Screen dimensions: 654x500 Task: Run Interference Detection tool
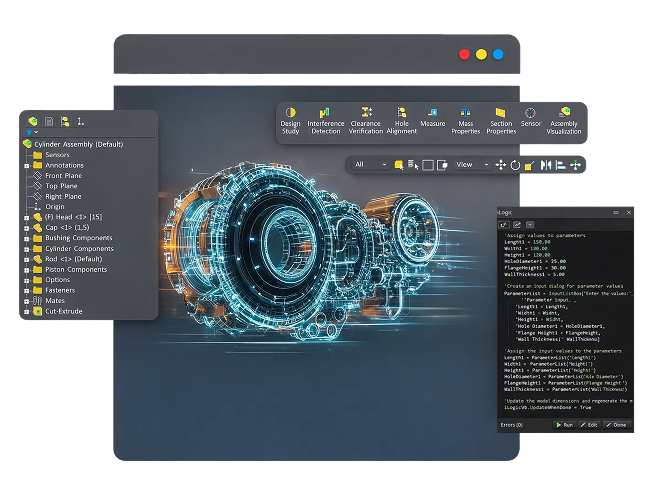click(x=326, y=121)
